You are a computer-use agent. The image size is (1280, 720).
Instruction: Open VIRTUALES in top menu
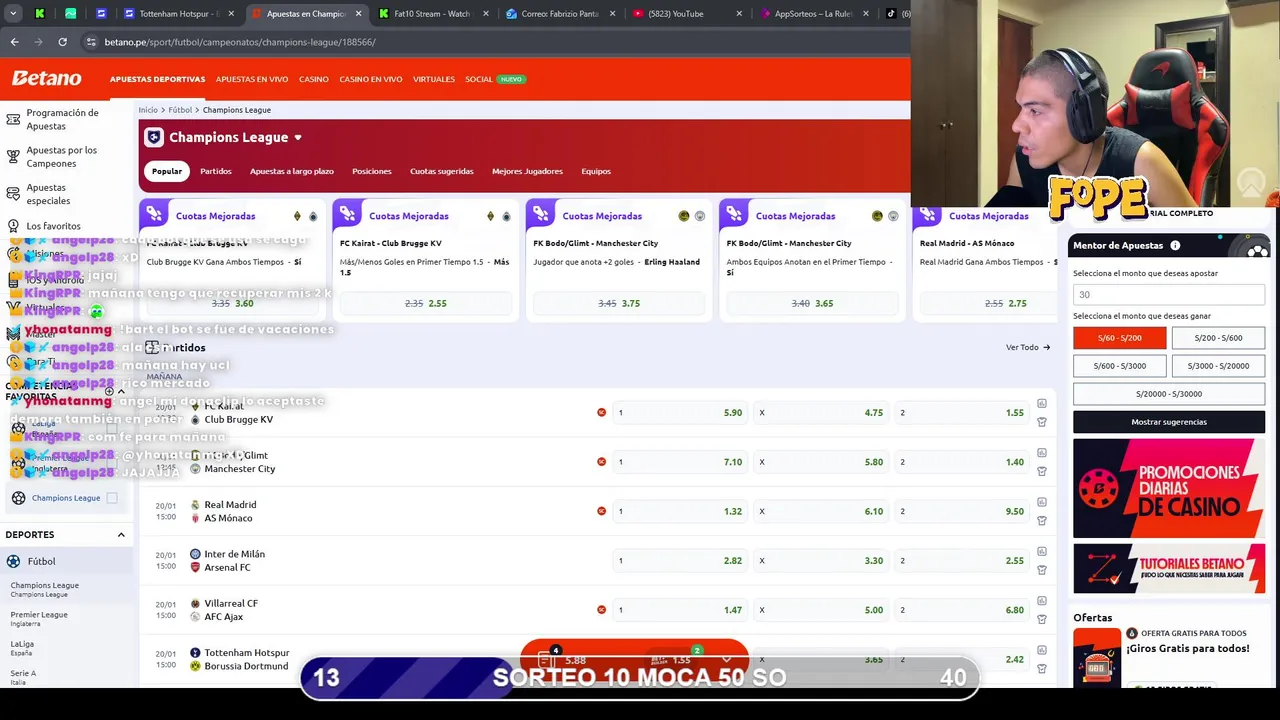point(434,79)
